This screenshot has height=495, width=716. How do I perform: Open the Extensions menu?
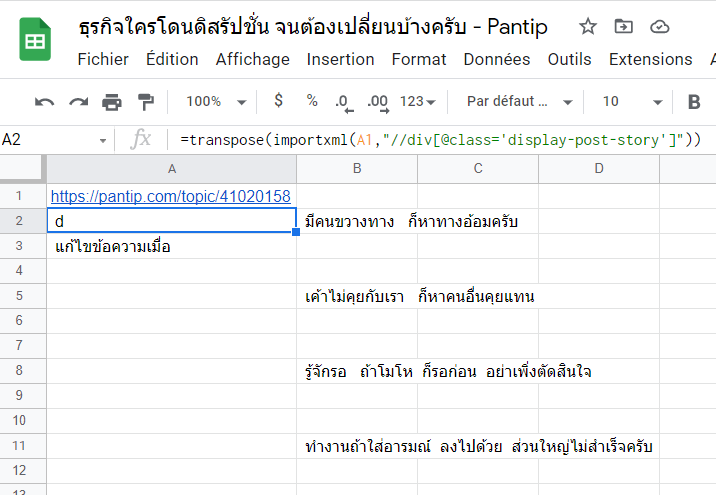[x=650, y=59]
